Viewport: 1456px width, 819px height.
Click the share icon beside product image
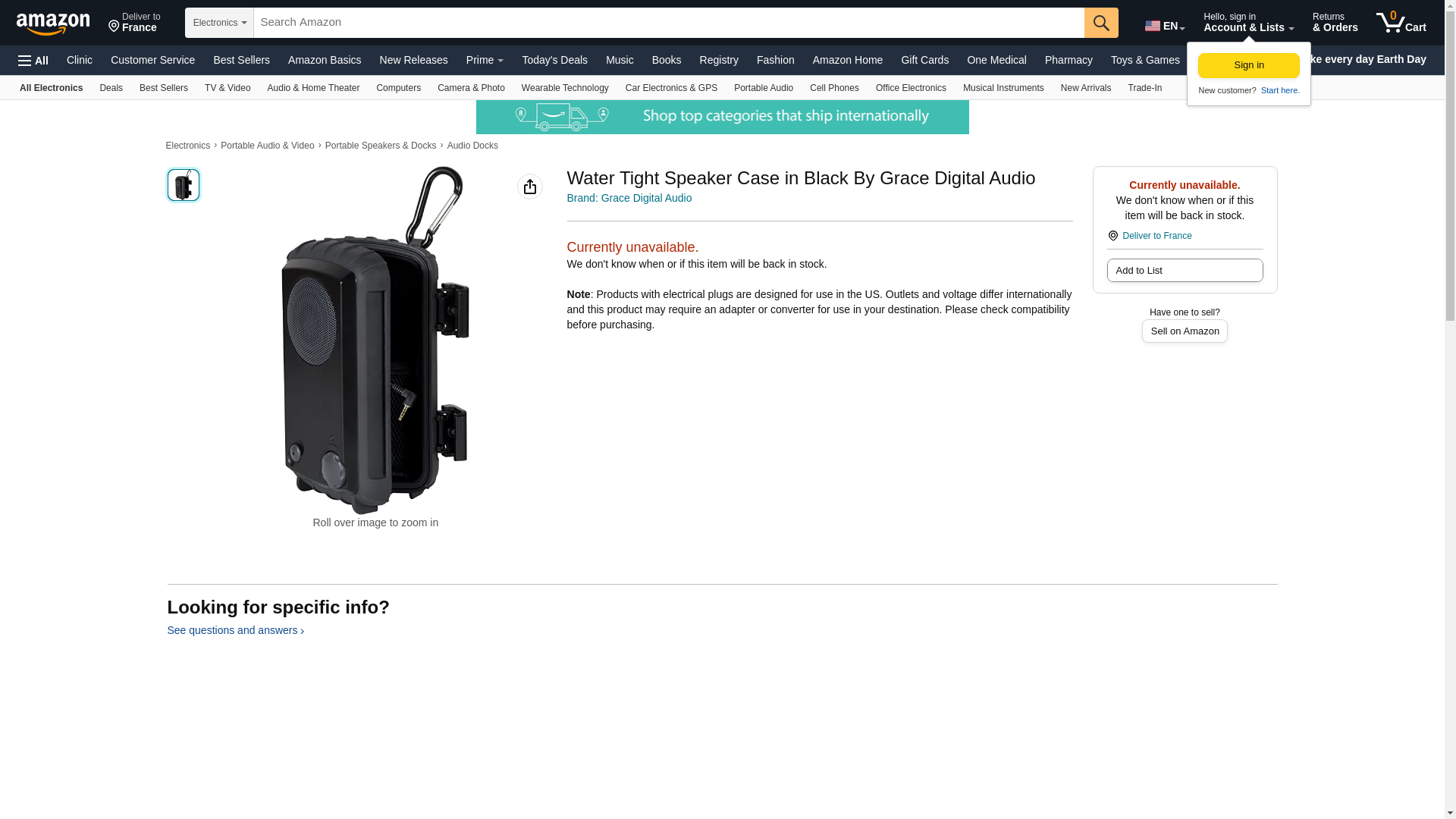coord(530,187)
